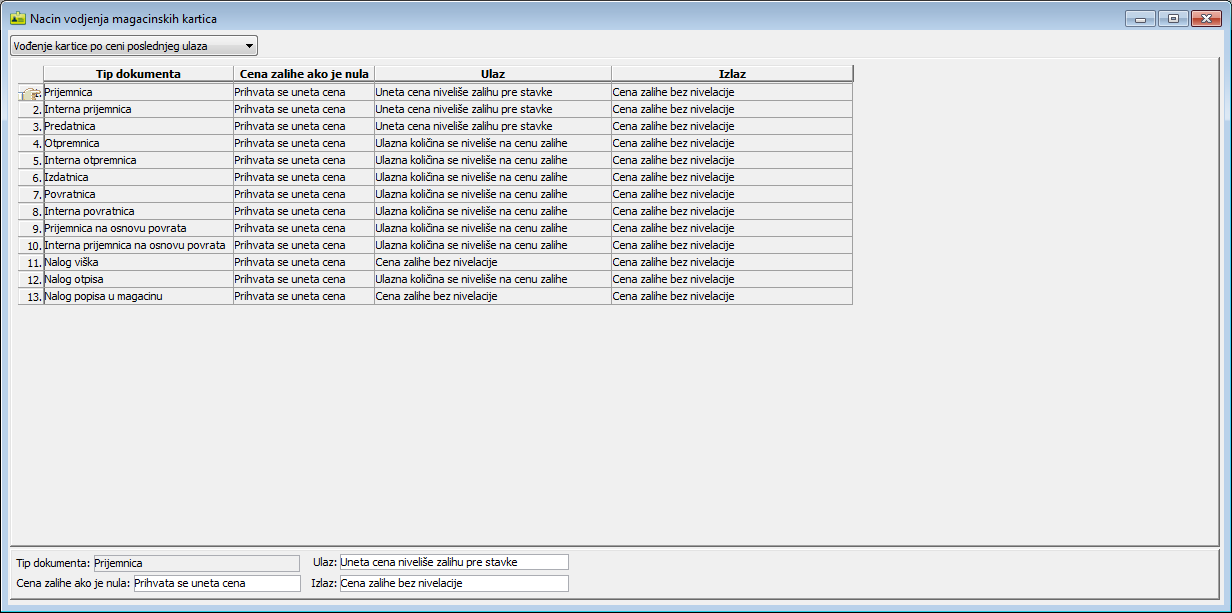Close the Nacin vodjenja magacinskih kartica window

coord(1206,18)
